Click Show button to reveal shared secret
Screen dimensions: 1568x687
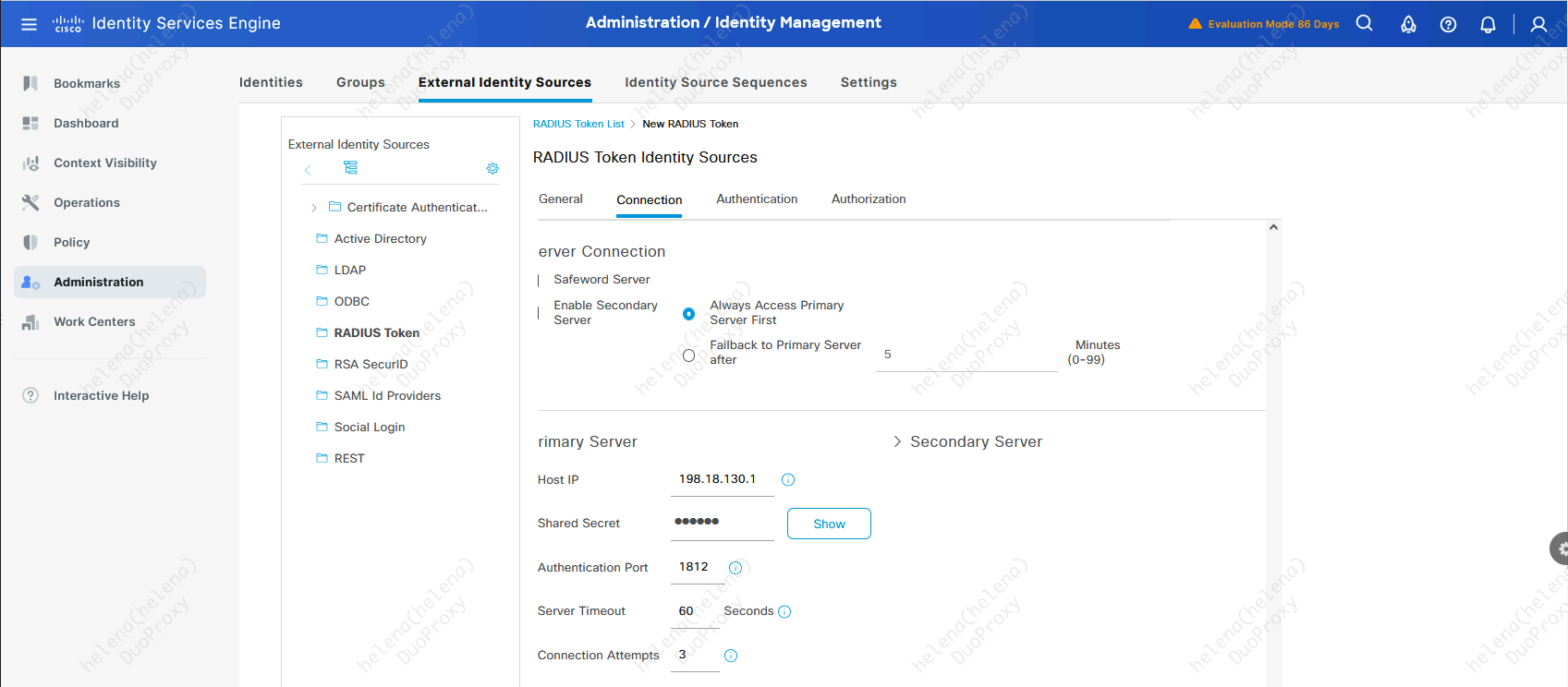[828, 524]
